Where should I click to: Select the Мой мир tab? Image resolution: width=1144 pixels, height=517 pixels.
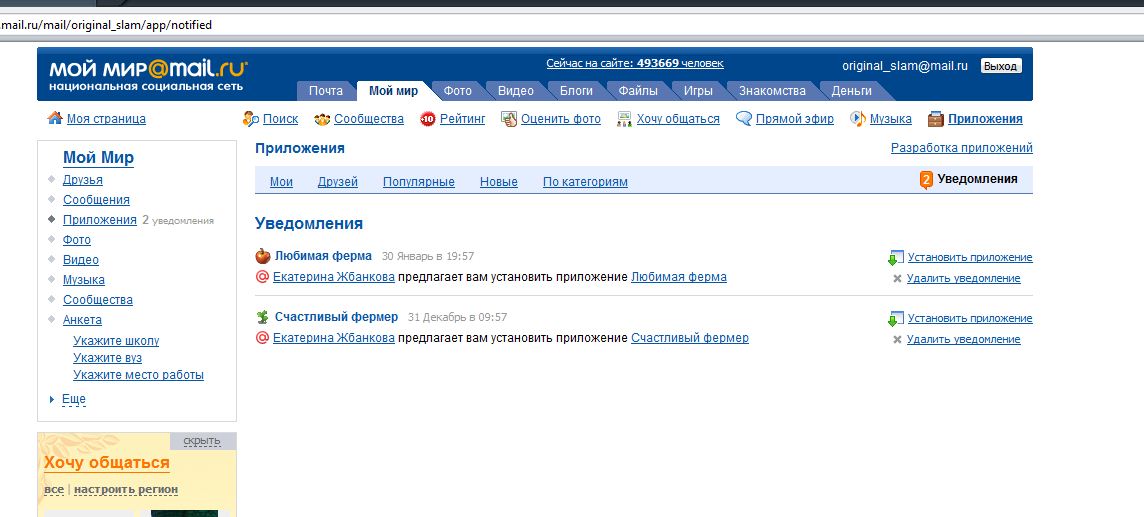(x=394, y=91)
